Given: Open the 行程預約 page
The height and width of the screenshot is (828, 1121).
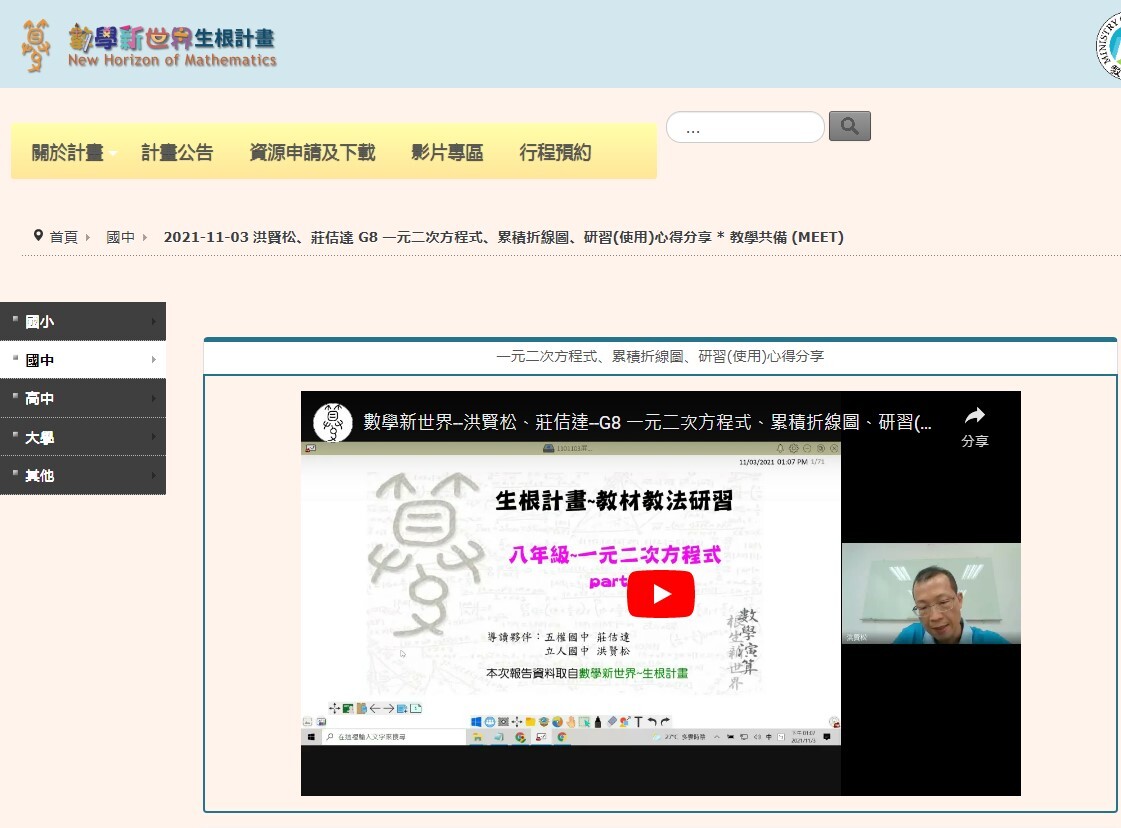Looking at the screenshot, I should pyautogui.click(x=555, y=153).
